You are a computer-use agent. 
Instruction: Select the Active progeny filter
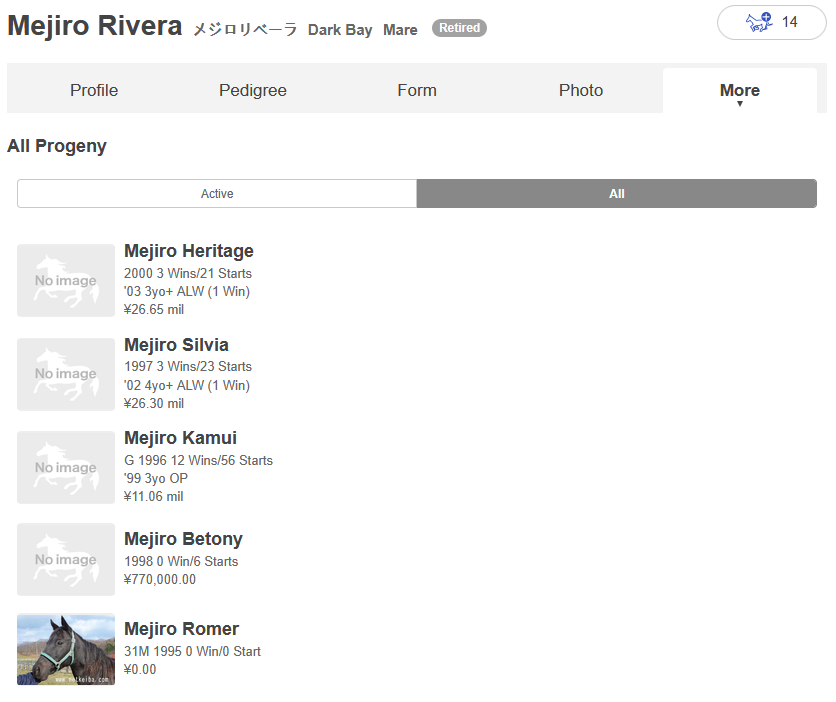217,193
